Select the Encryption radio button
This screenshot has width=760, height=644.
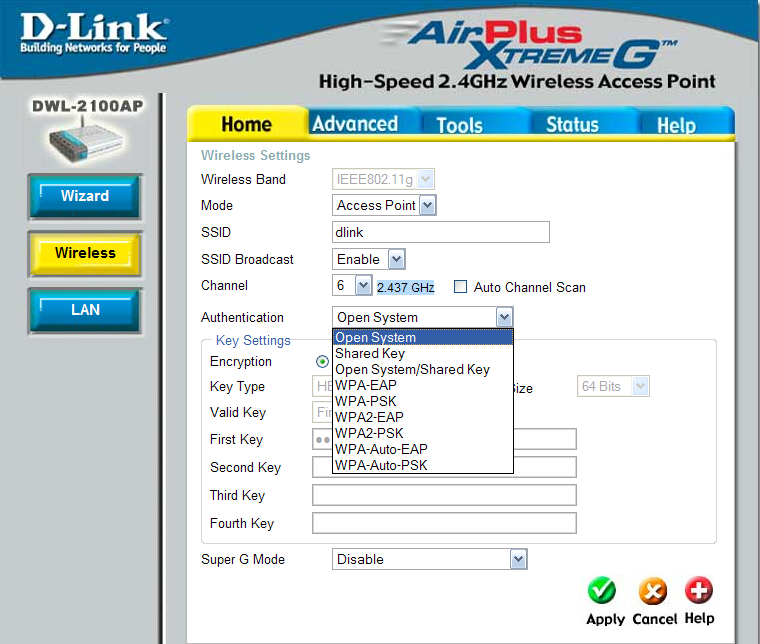click(x=322, y=361)
